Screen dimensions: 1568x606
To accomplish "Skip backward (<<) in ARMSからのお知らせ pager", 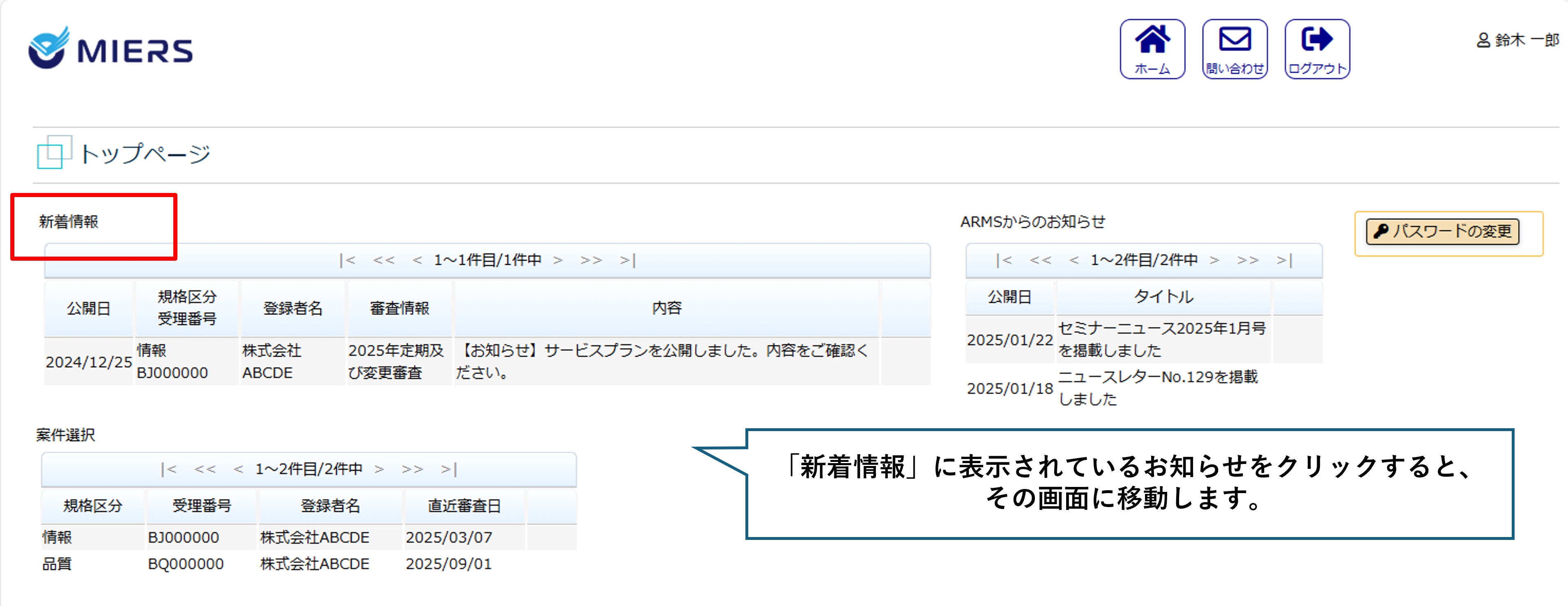I will pos(1040,260).
